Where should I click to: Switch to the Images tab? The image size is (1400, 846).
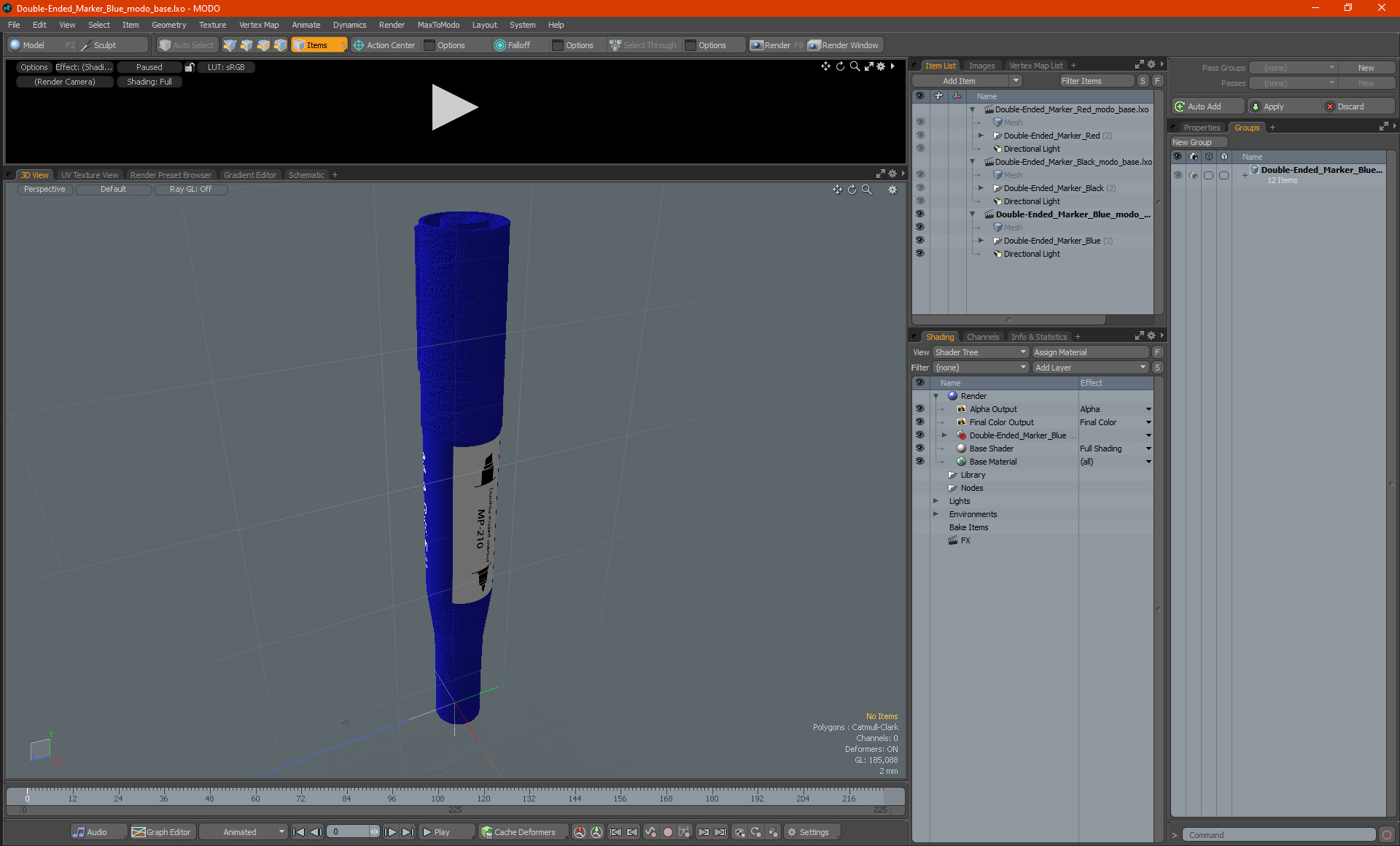(981, 66)
